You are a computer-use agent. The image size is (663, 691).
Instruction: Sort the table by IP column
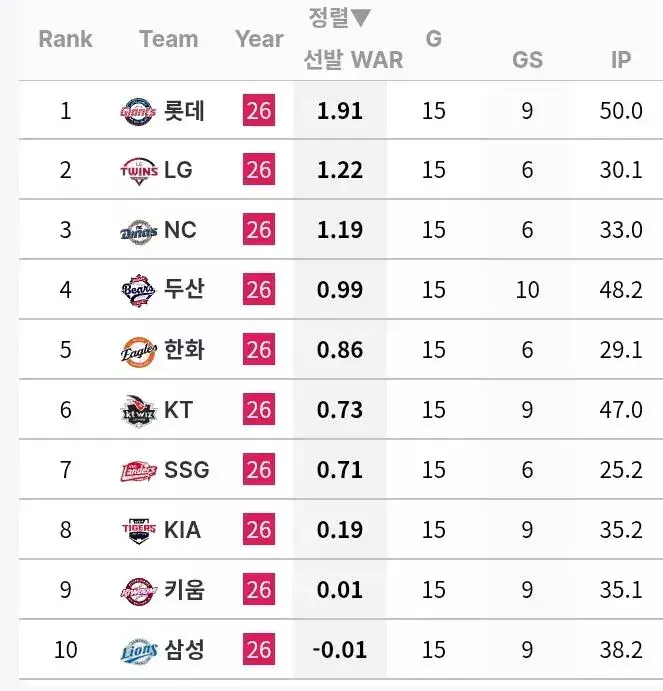pyautogui.click(x=621, y=59)
